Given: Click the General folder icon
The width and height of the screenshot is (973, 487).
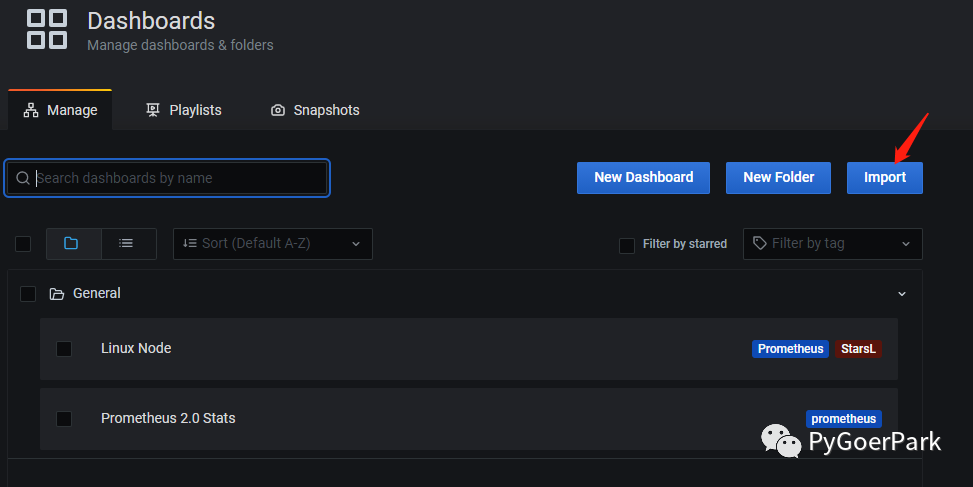Looking at the screenshot, I should (56, 294).
